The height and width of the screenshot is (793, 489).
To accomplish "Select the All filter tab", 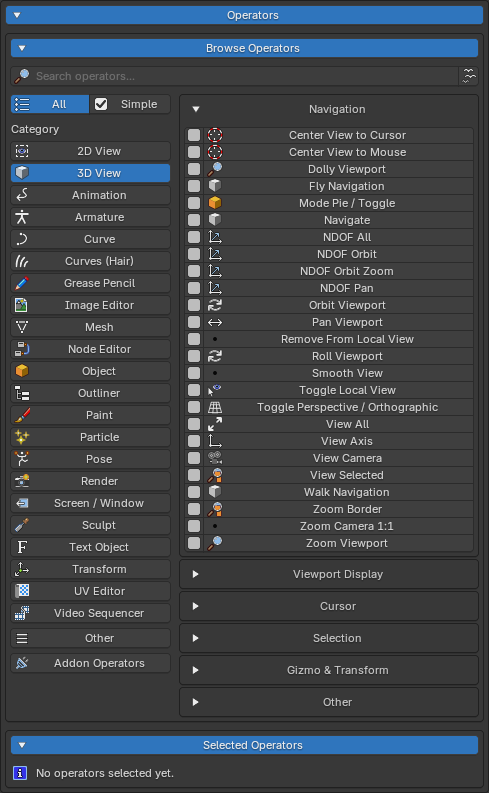I will (x=50, y=104).
